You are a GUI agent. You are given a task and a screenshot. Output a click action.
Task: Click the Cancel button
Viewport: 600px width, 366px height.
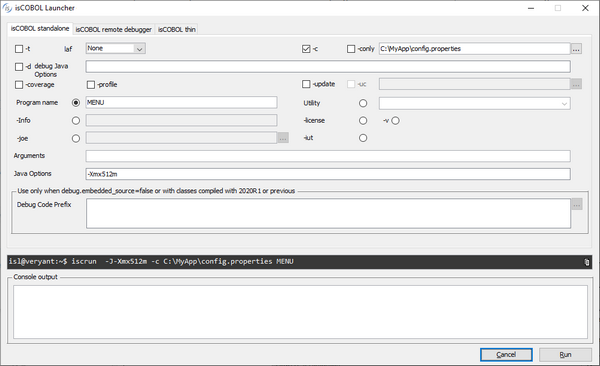pos(506,355)
